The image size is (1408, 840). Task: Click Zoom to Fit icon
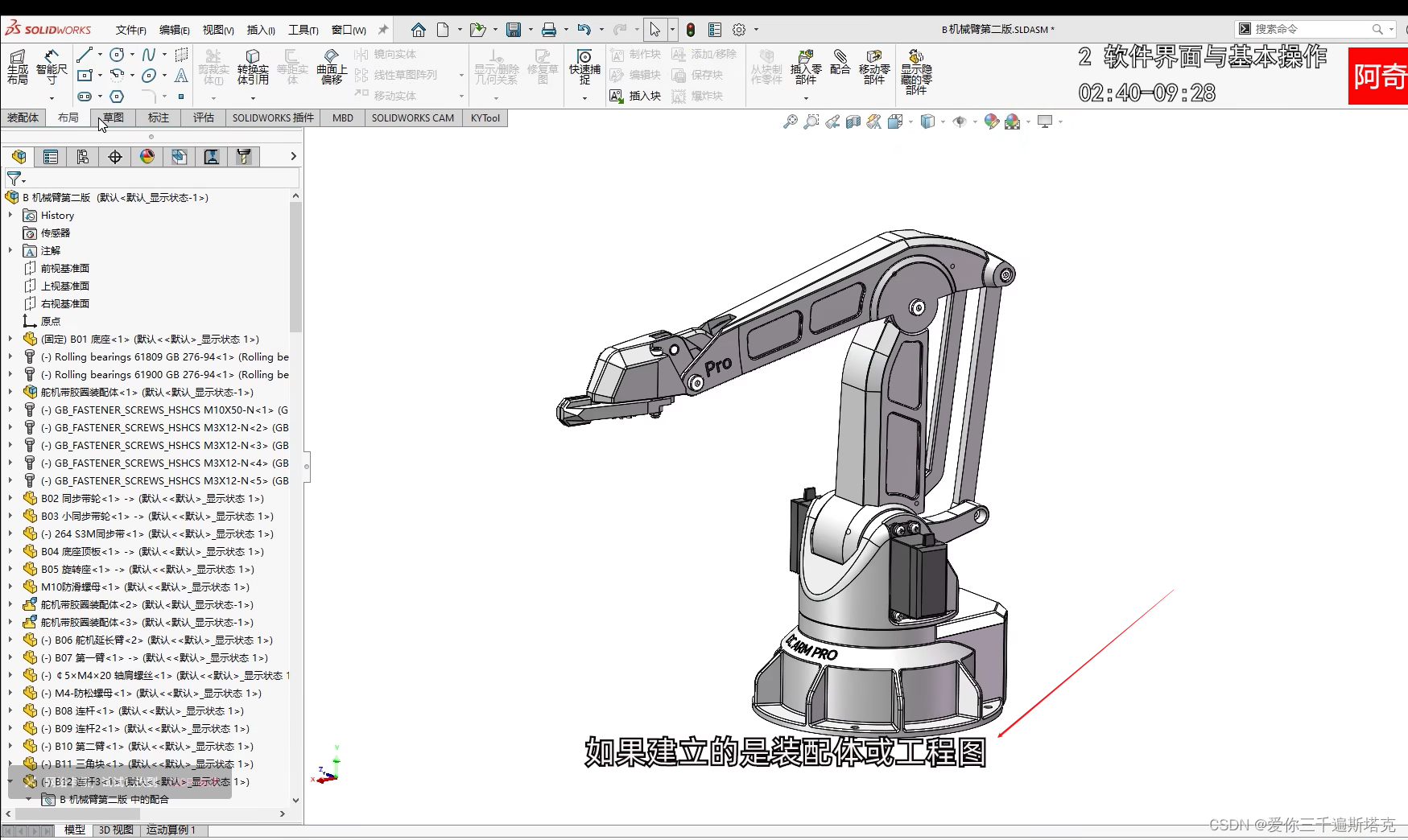pyautogui.click(x=791, y=121)
